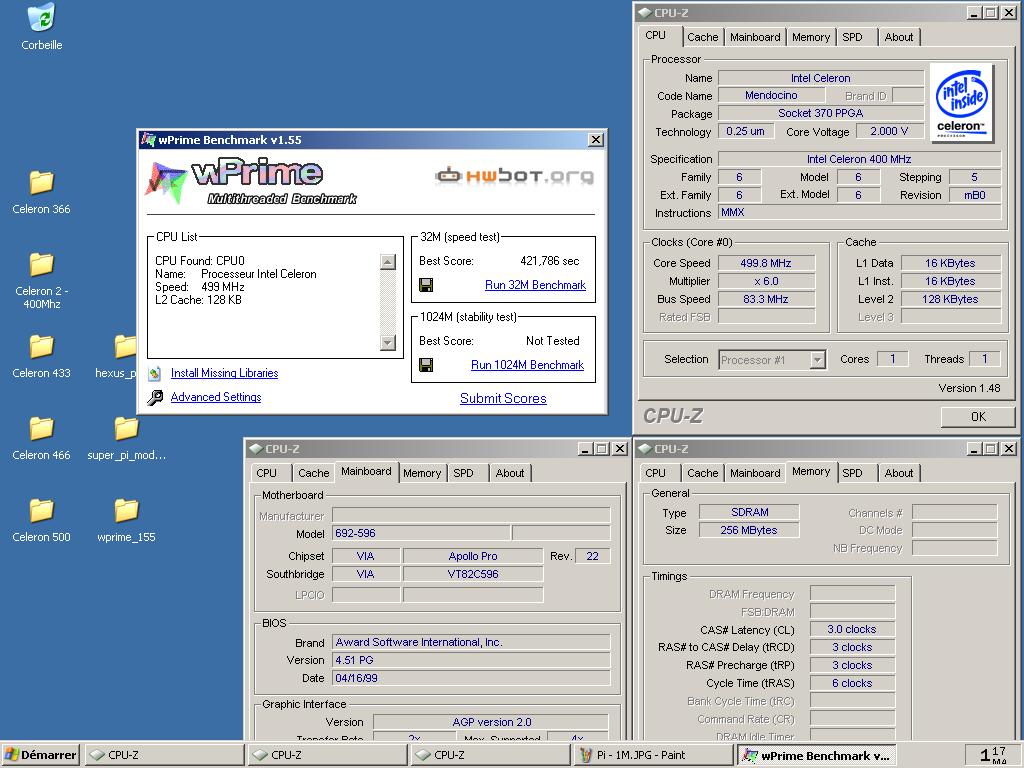Viewport: 1024px width, 768px height.
Task: Click the Windows Start flag icon
Action: 11,755
